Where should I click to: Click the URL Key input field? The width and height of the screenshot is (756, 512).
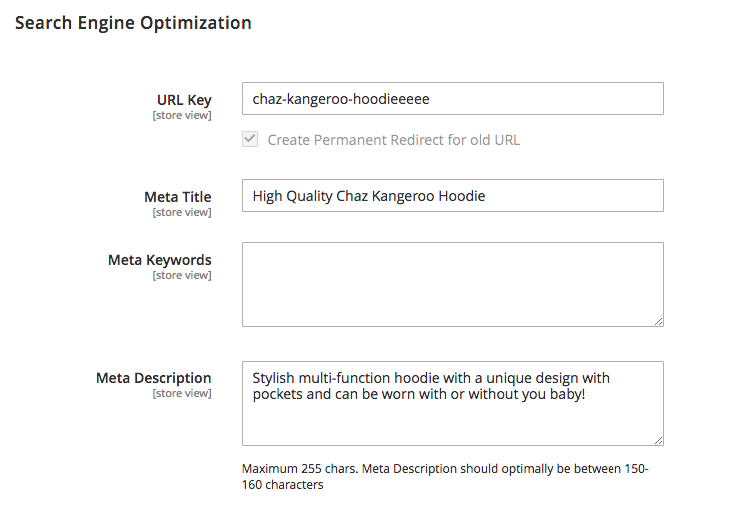pyautogui.click(x=452, y=99)
